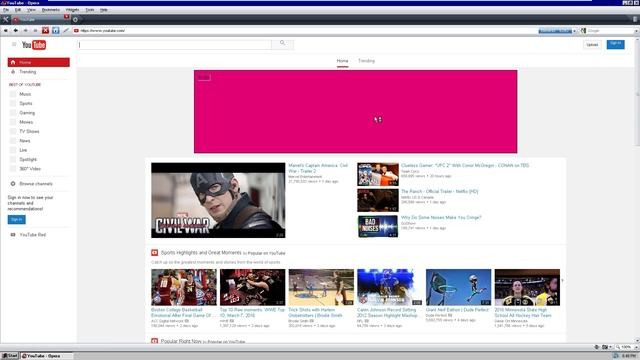Click the Sports channel icon
640x360 pixels.
13,103
